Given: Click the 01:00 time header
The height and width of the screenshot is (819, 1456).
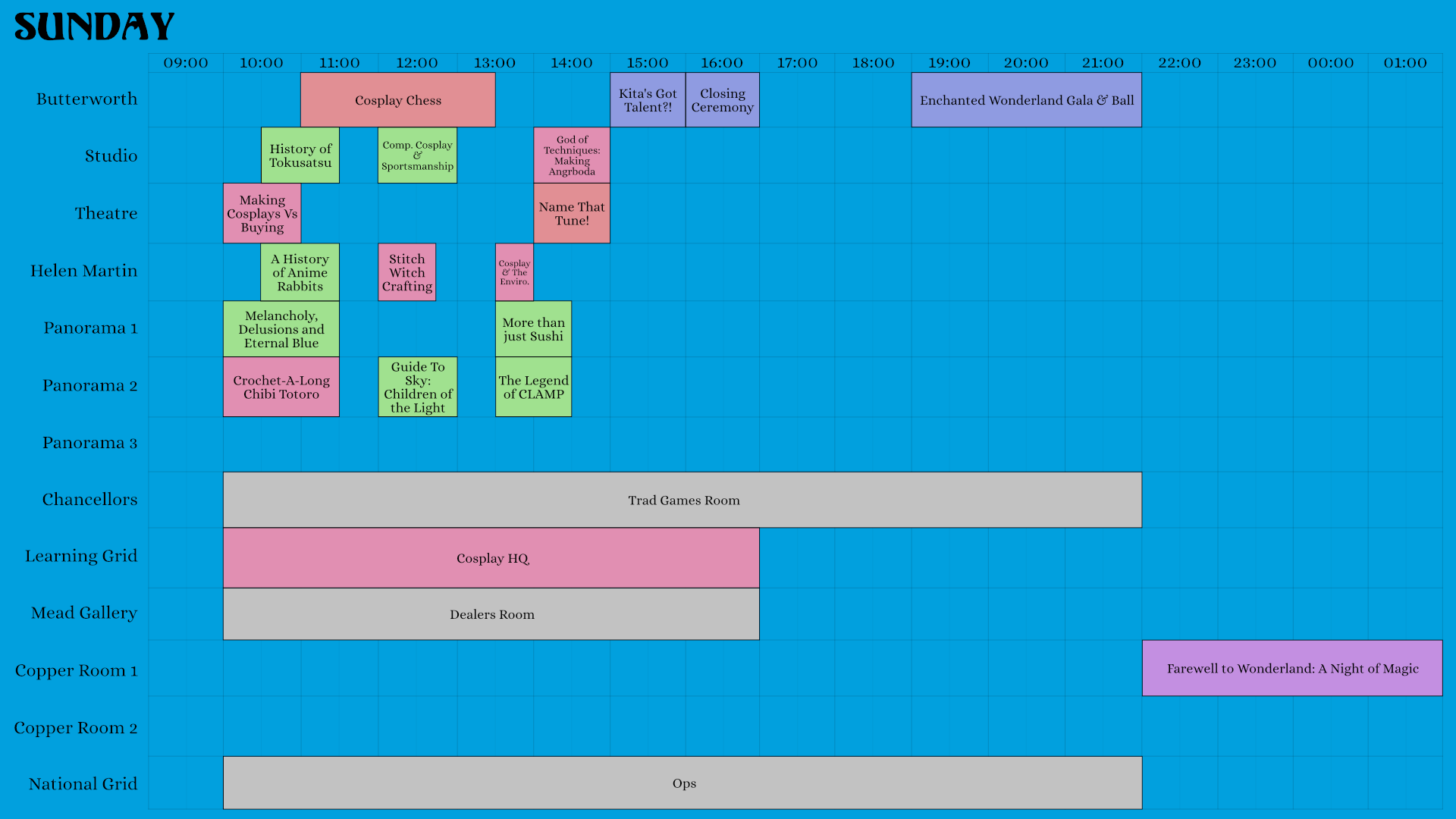Looking at the screenshot, I should click(x=1405, y=63).
